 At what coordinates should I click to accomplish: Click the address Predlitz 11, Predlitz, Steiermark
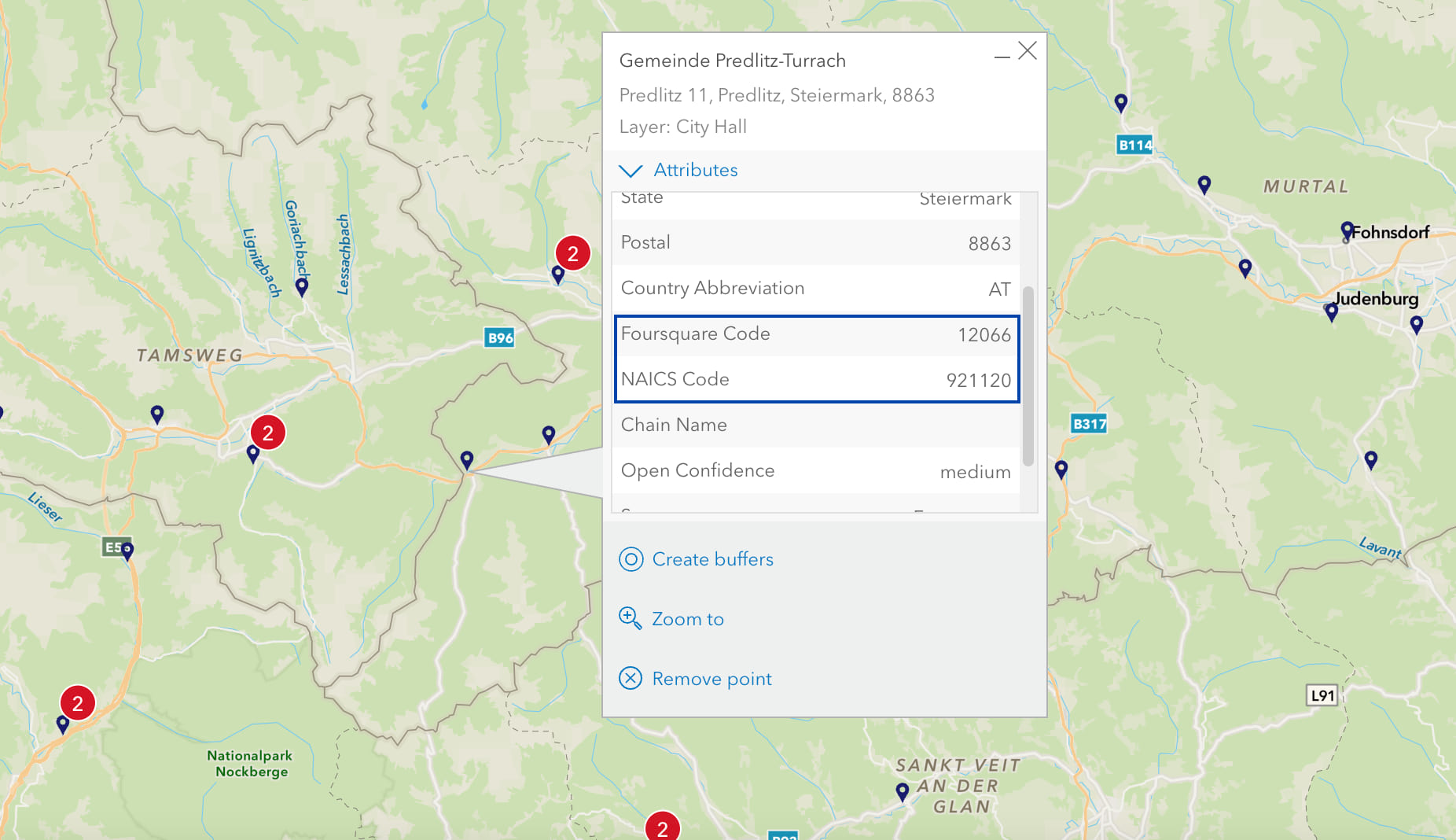(x=777, y=95)
